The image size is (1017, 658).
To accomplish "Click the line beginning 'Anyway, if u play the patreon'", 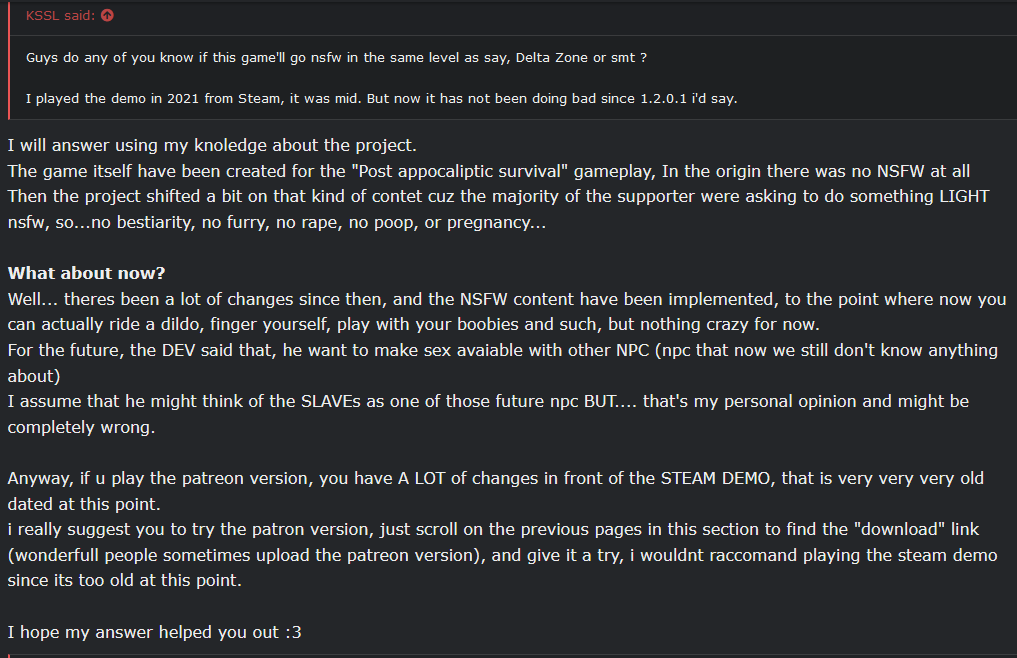I will [x=496, y=478].
